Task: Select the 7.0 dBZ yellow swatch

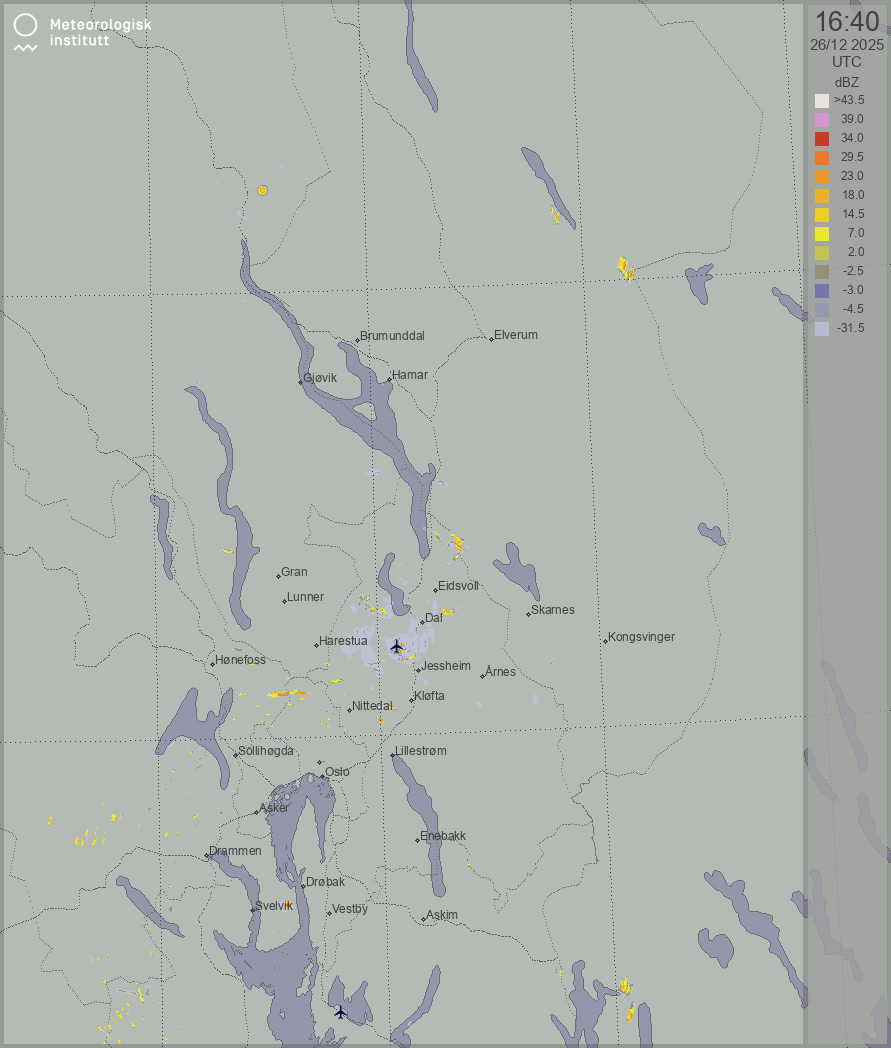Action: tap(822, 233)
